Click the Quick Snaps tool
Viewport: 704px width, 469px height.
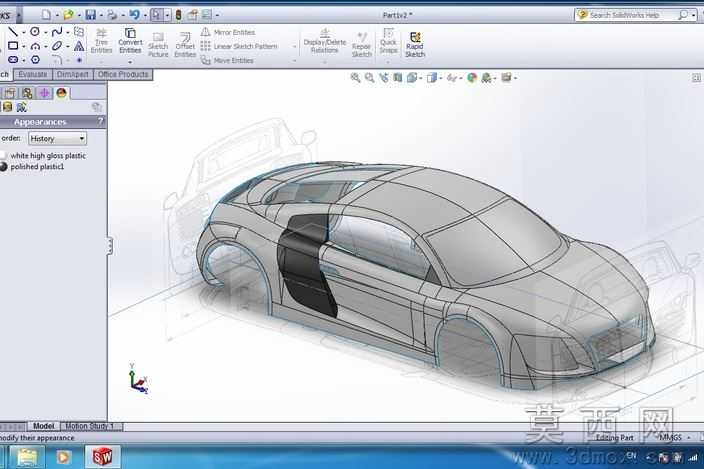(388, 40)
